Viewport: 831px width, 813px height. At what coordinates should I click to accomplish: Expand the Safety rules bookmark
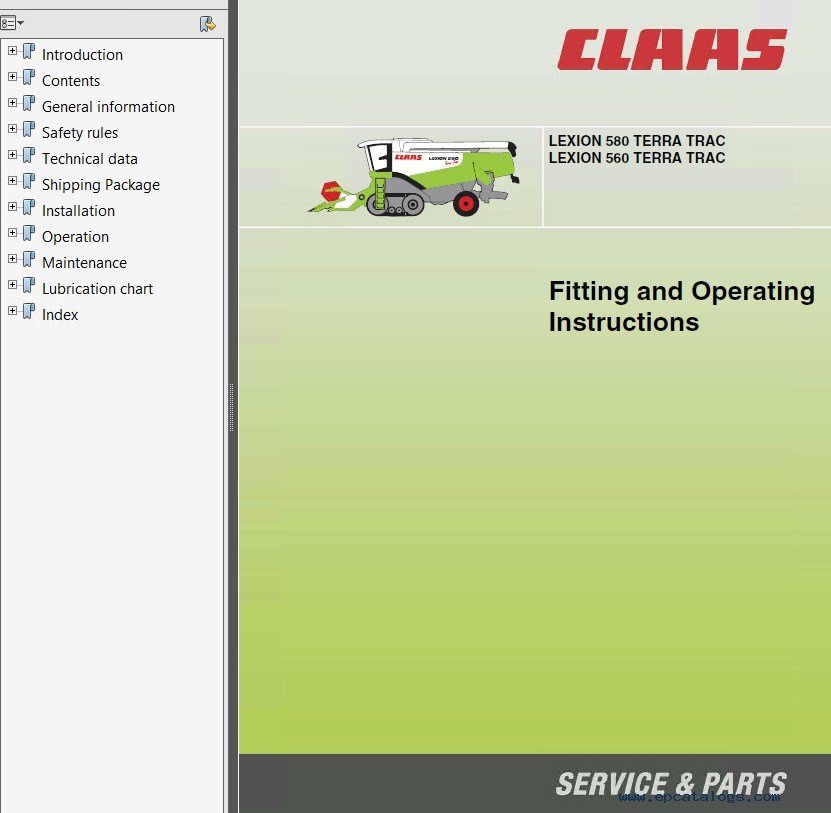12,129
